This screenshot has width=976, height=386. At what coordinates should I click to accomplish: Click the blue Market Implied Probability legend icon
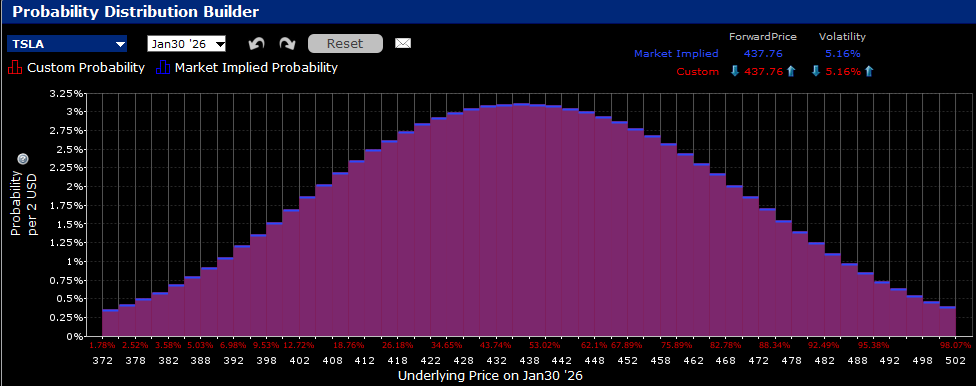(x=163, y=67)
